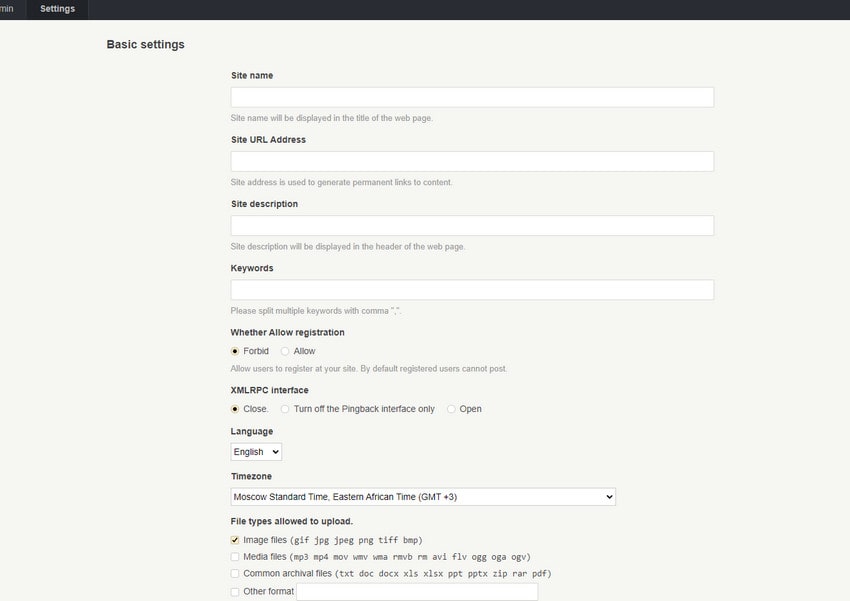Click the Language dropdown chevron
This screenshot has height=601, width=850.
[275, 452]
